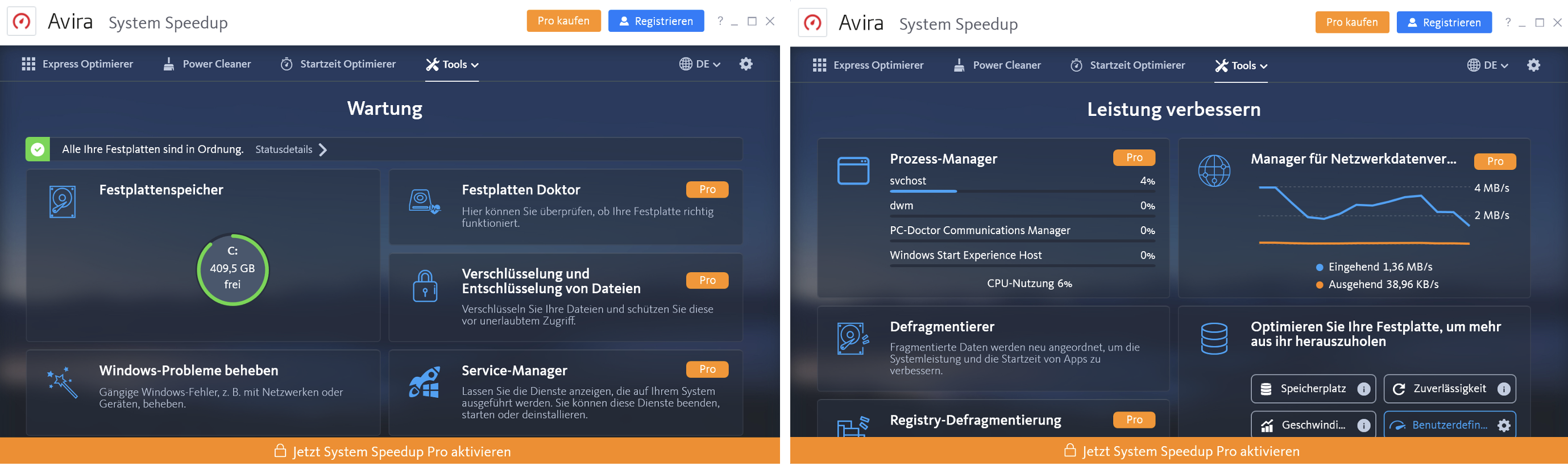Click help question mark in left window
1568x466 pixels.
(720, 20)
